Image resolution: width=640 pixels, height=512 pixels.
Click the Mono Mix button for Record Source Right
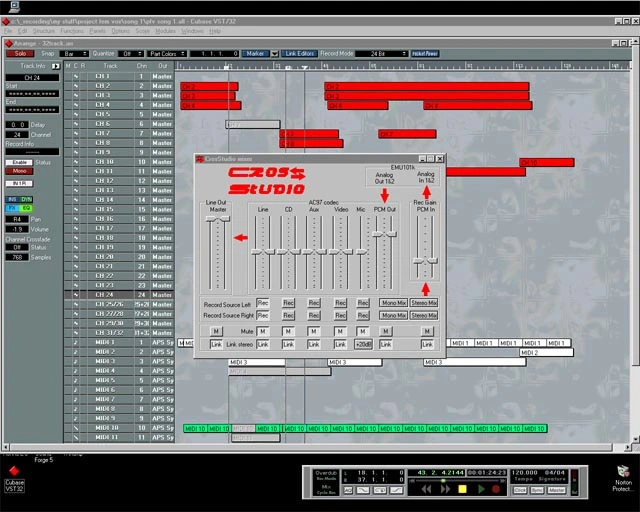click(393, 315)
